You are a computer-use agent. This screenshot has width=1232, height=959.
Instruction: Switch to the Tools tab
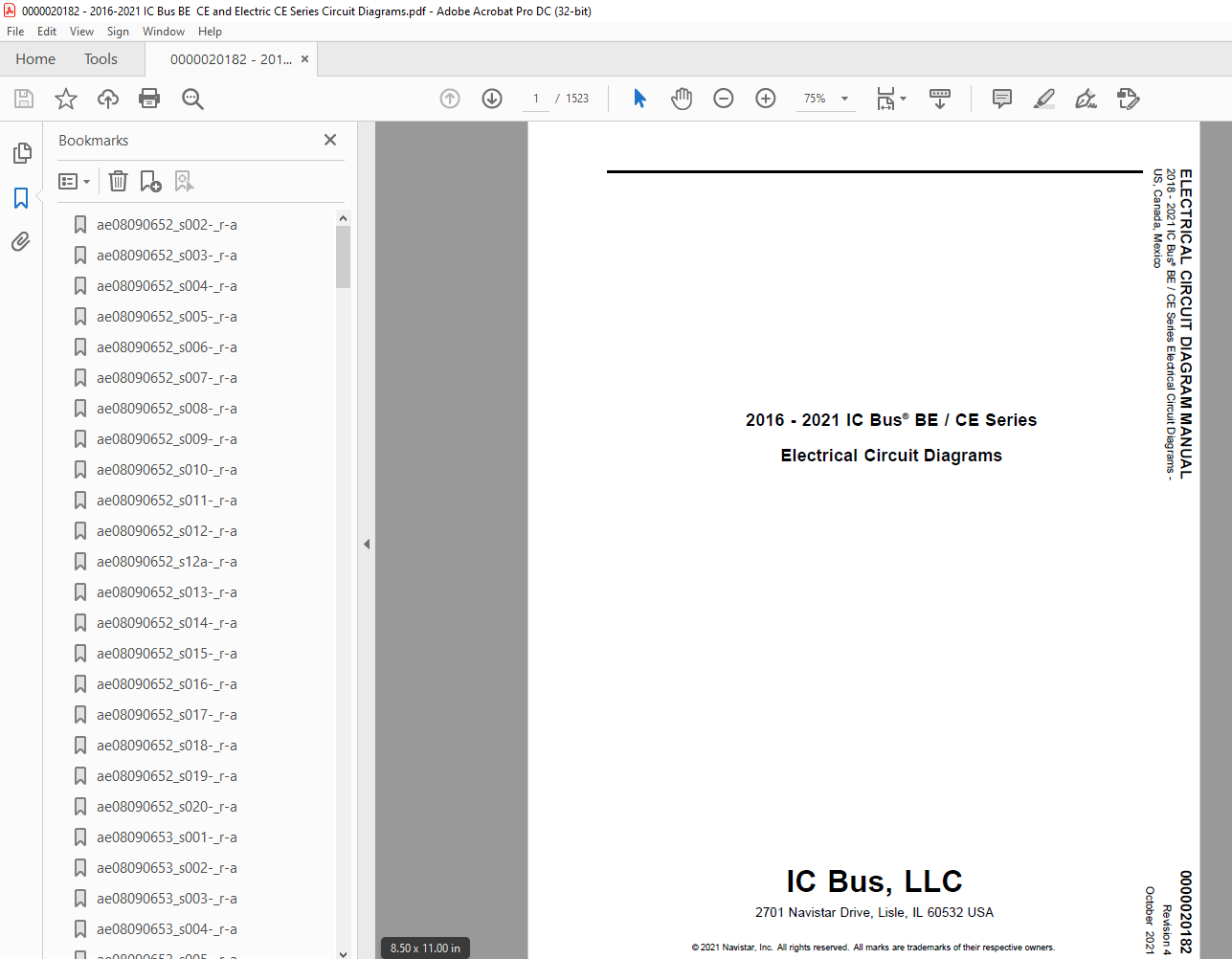point(101,59)
